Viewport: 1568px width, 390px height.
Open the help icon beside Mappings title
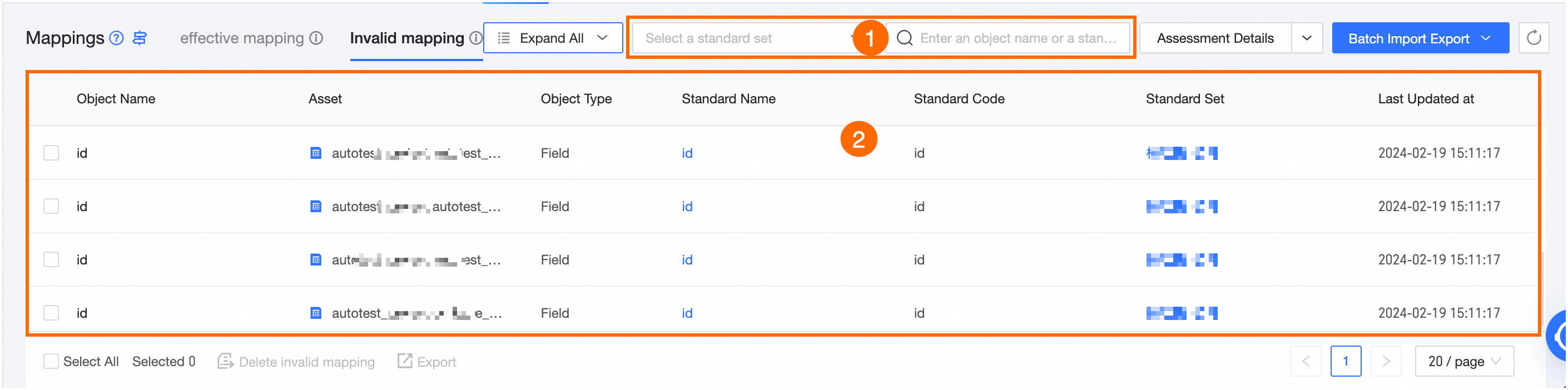pyautogui.click(x=116, y=38)
